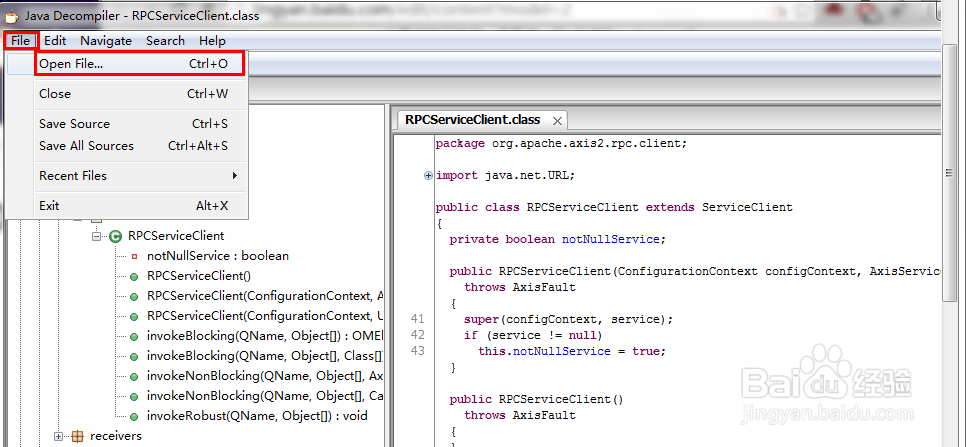The height and width of the screenshot is (447, 966).
Task: Open the Recent Files submenu arrow
Action: tap(235, 175)
